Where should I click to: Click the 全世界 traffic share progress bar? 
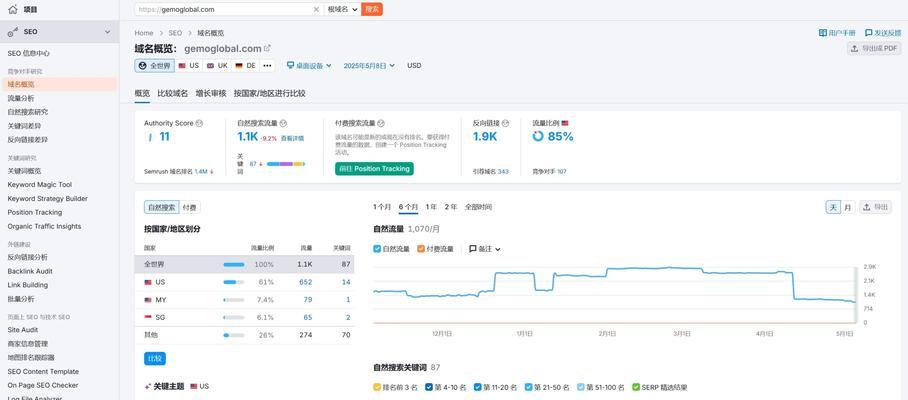(x=233, y=265)
